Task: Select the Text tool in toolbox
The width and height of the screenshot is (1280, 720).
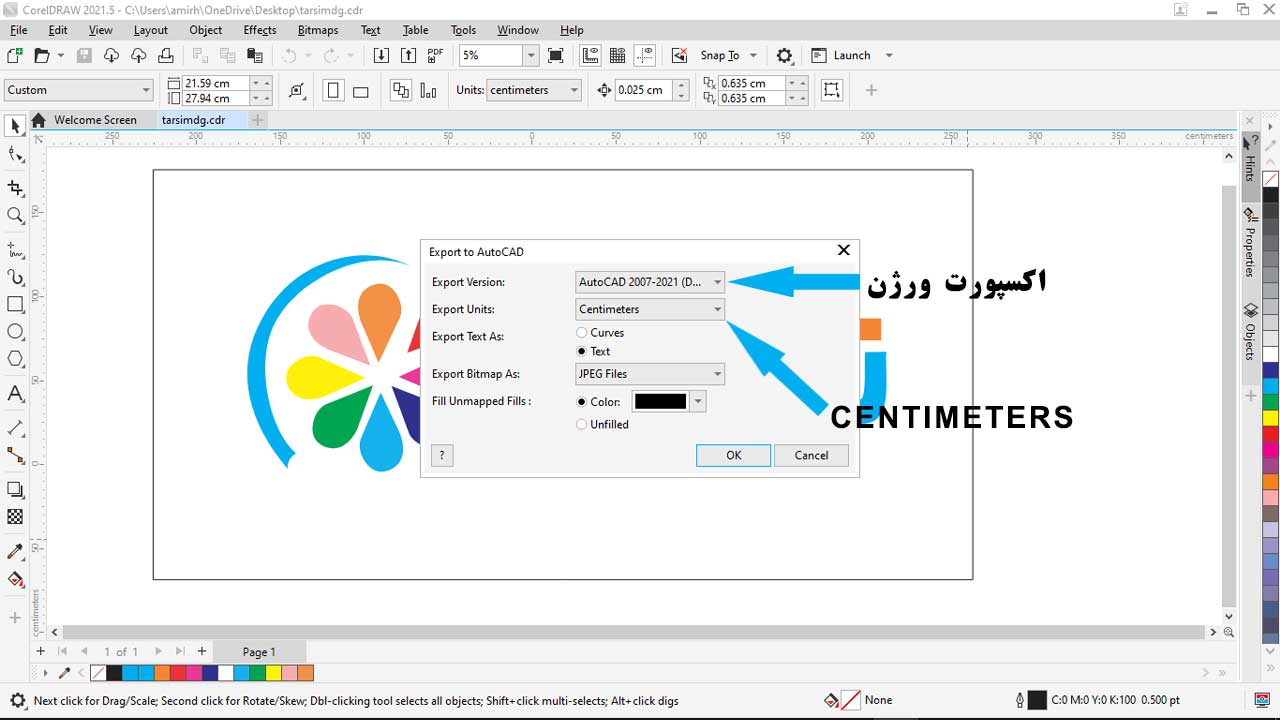Action: point(15,393)
